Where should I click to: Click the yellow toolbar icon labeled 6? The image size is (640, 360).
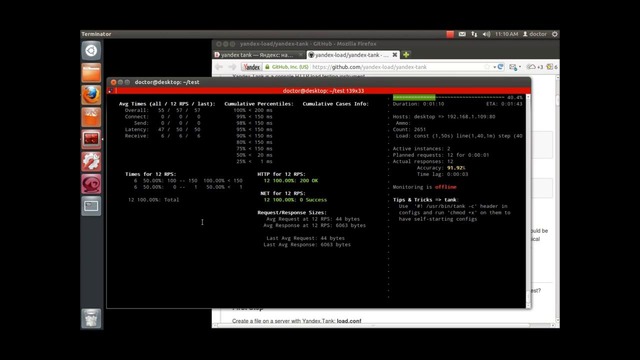tap(552, 67)
